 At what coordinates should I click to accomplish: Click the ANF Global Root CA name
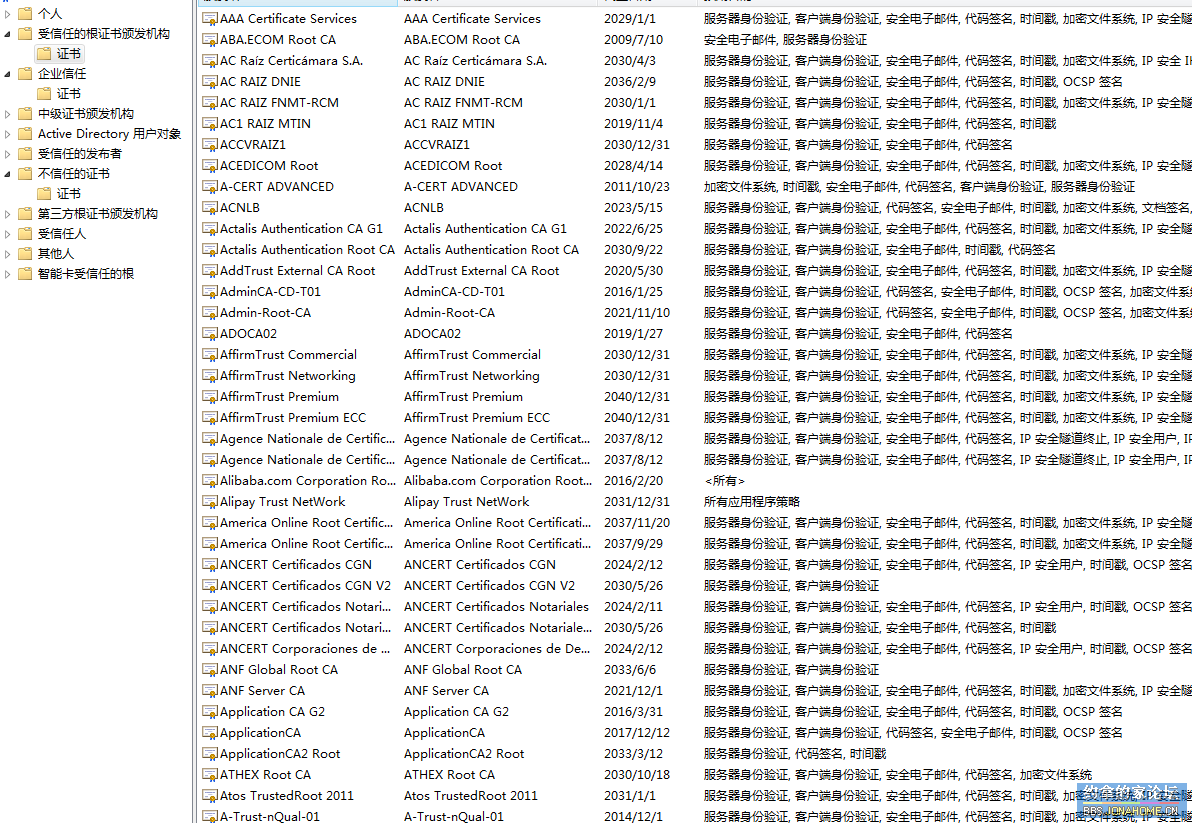point(278,670)
